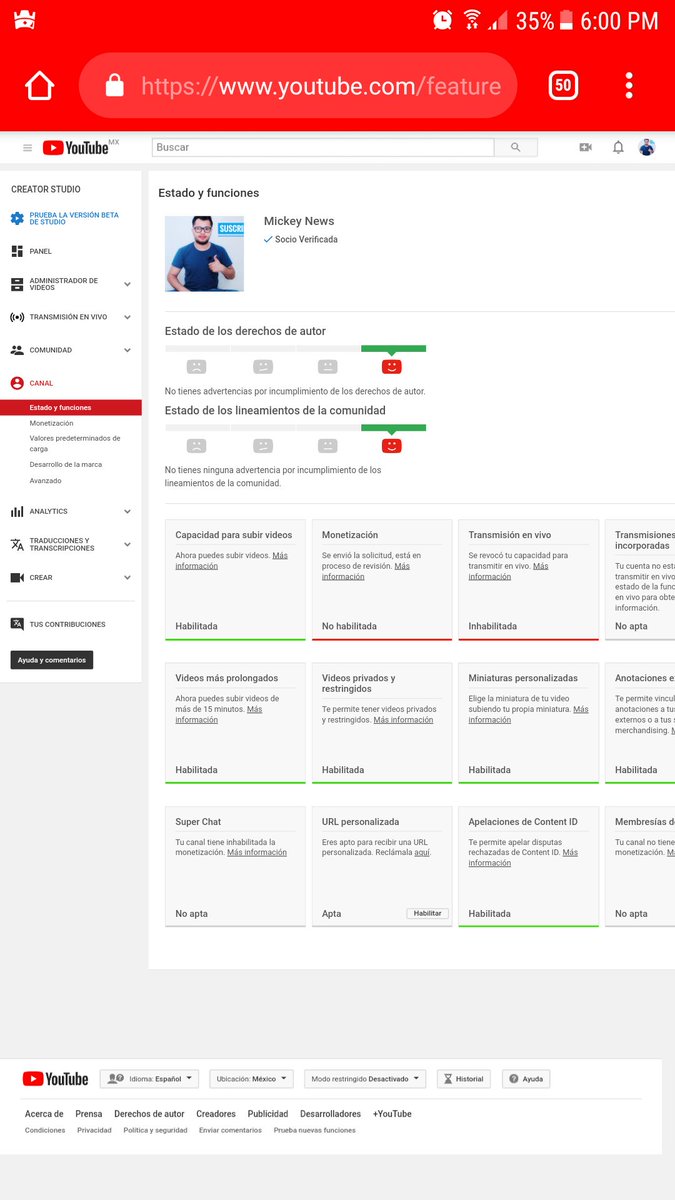
Task: Click Más información in Videos más prolongados
Action: pos(218,714)
